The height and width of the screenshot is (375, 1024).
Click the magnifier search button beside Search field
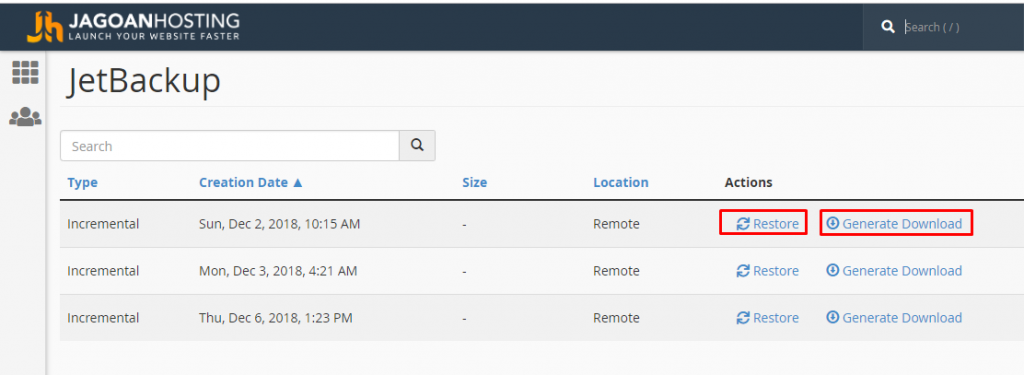(417, 146)
